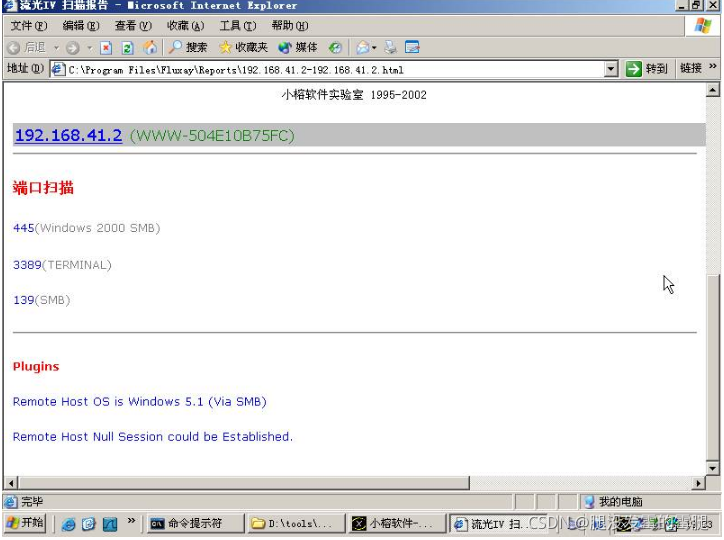Open the 搜索 search button

[x=187, y=47]
